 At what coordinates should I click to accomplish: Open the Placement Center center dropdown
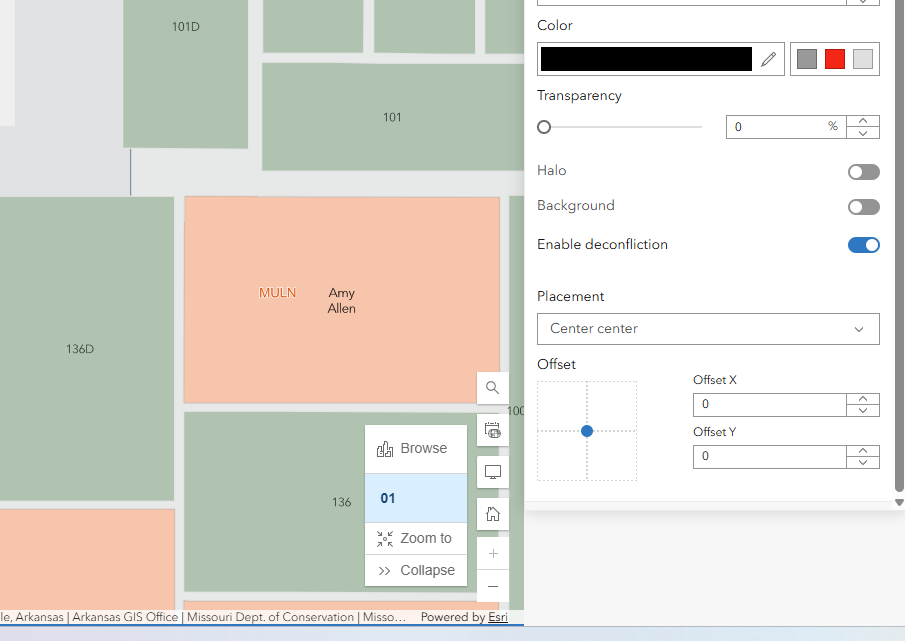tap(708, 329)
